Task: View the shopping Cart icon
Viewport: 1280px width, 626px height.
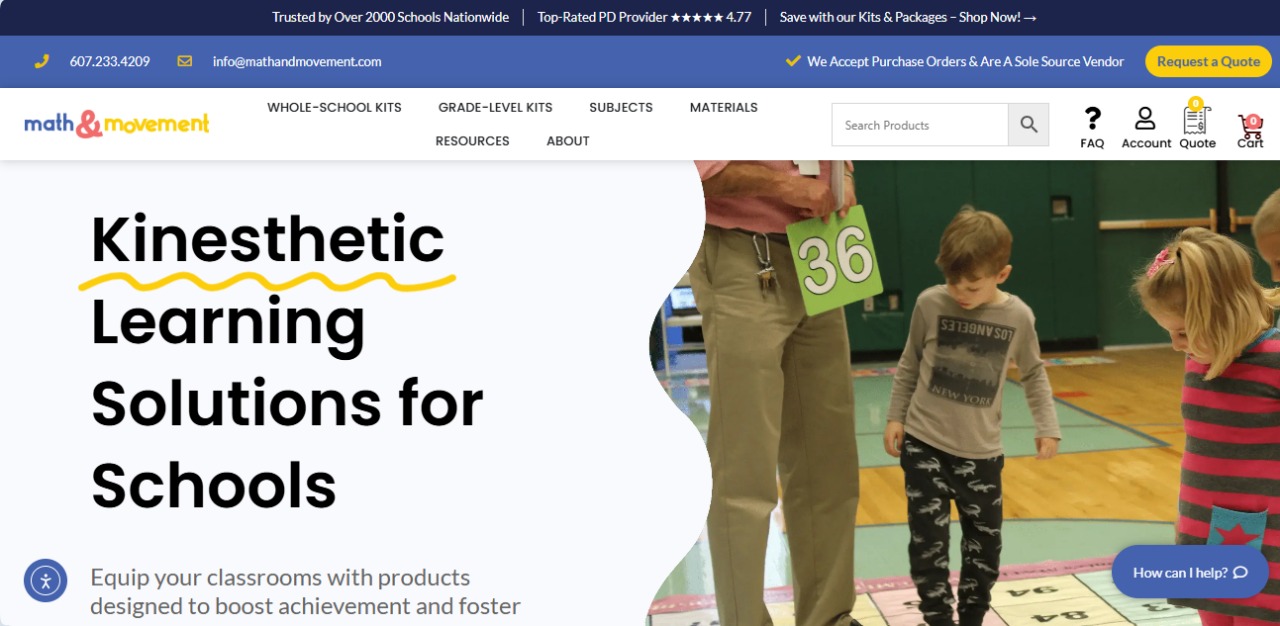Action: point(1250,125)
